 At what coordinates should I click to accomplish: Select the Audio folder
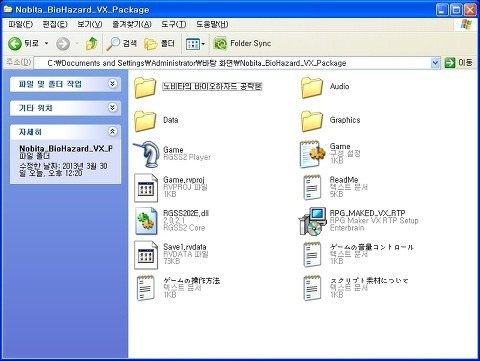[325, 87]
